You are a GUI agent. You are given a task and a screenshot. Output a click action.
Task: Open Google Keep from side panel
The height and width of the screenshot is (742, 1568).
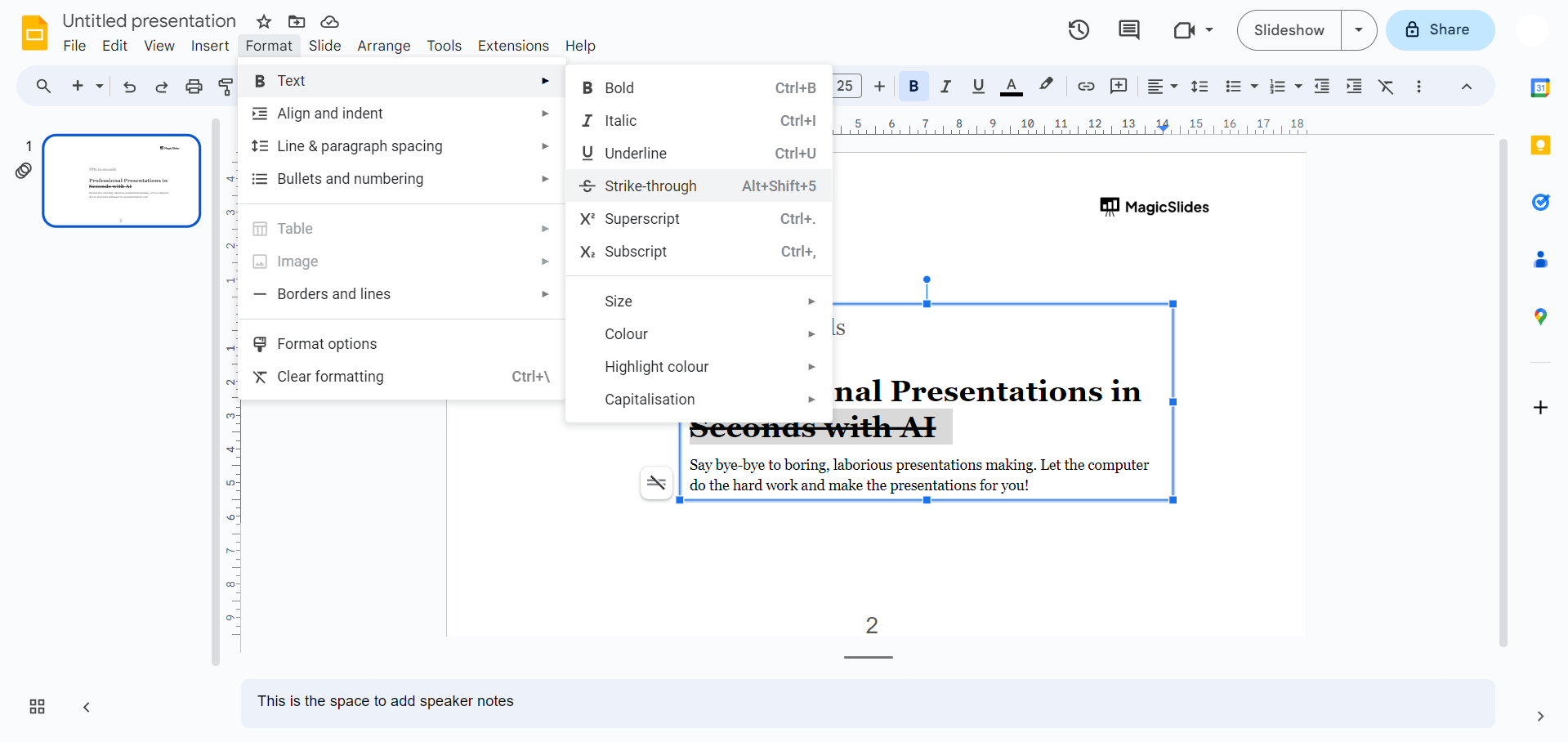1540,145
